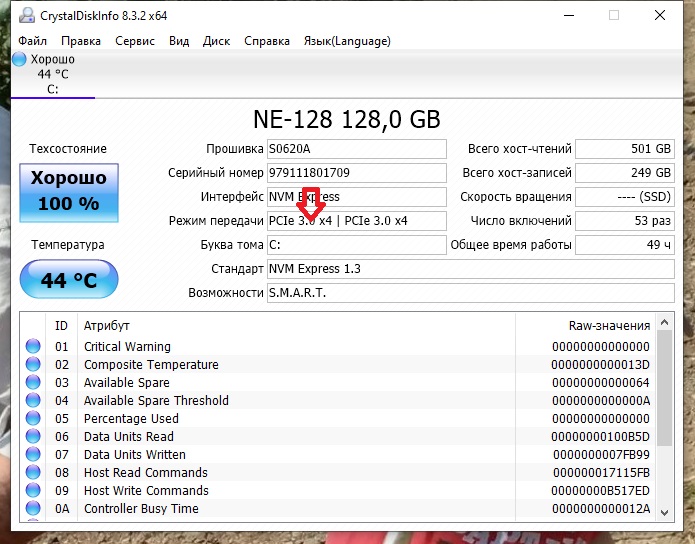
Task: Click the status orb next to Percentage Used
Action: coord(33,419)
